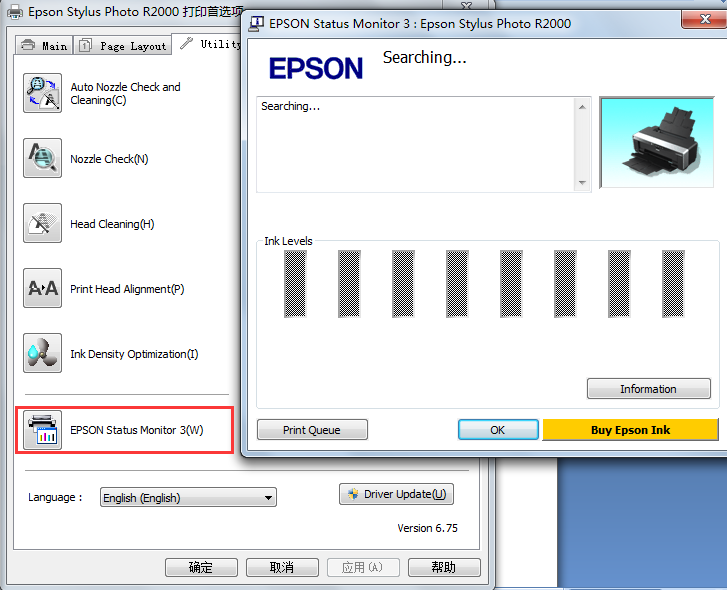Close the Status Monitor window
The width and height of the screenshot is (727, 590).
tap(705, 19)
